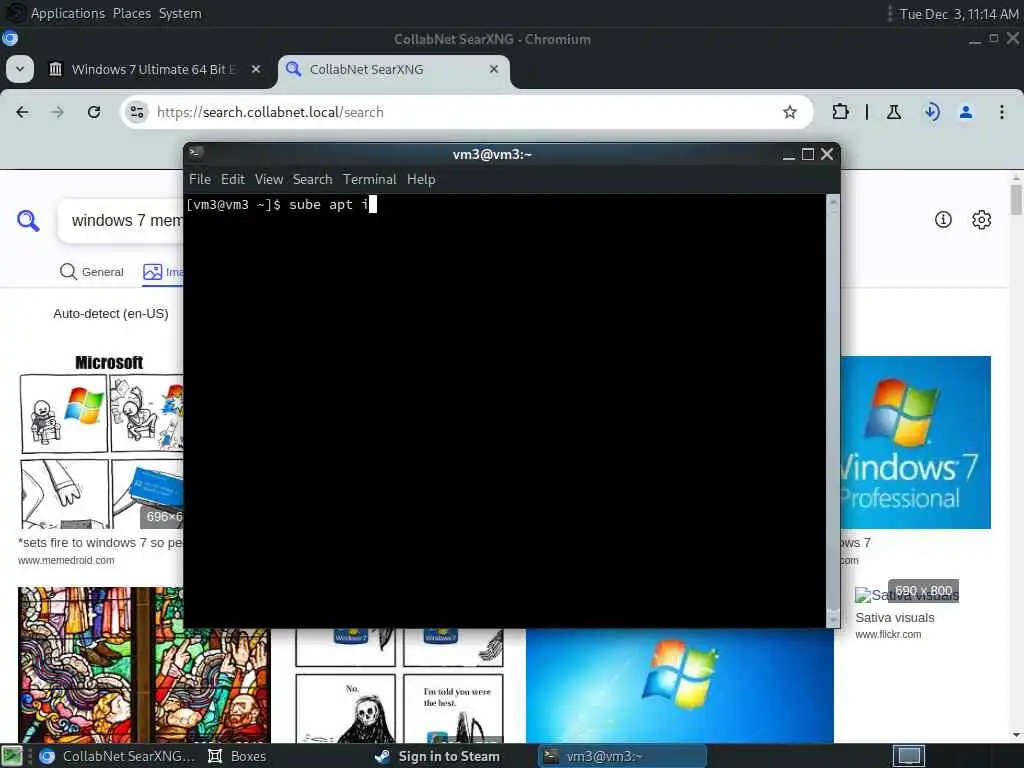Viewport: 1024px width, 768px height.
Task: Close the Windows 7 Ultimate tab
Action: point(256,69)
